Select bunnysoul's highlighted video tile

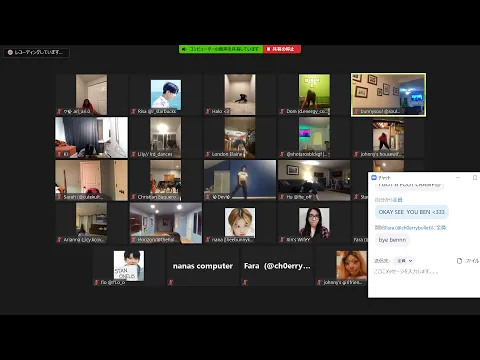tap(388, 95)
